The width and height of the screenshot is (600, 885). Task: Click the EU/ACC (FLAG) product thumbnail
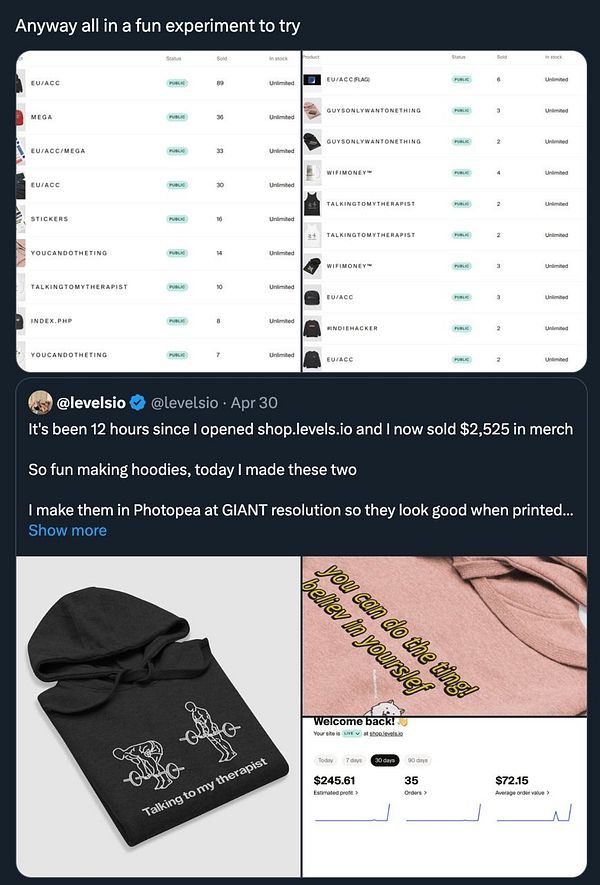[x=312, y=80]
